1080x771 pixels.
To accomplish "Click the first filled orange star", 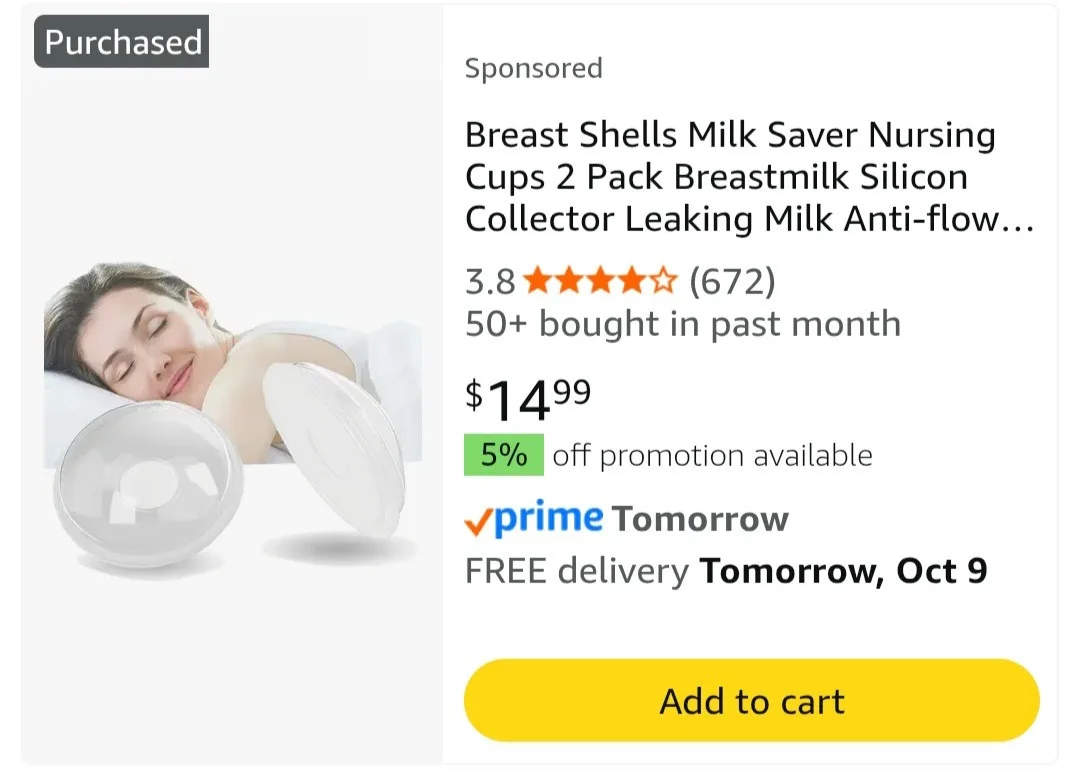I will [537, 282].
